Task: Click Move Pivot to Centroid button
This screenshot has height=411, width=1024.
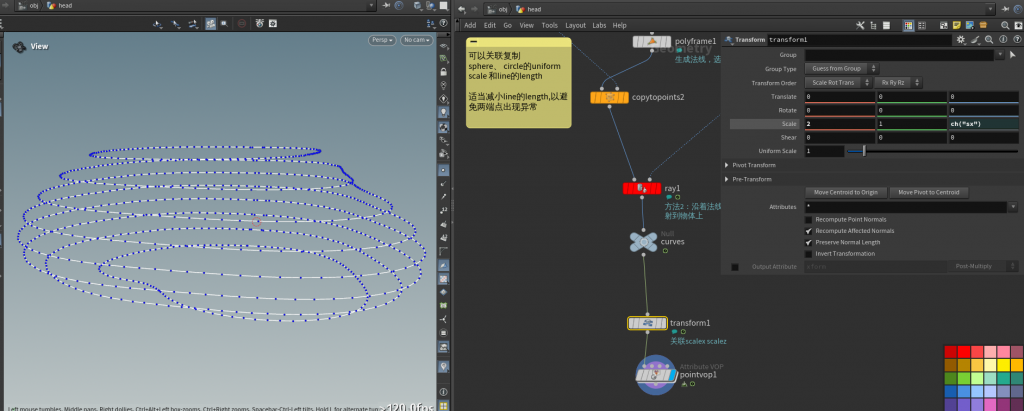Action: click(929, 192)
